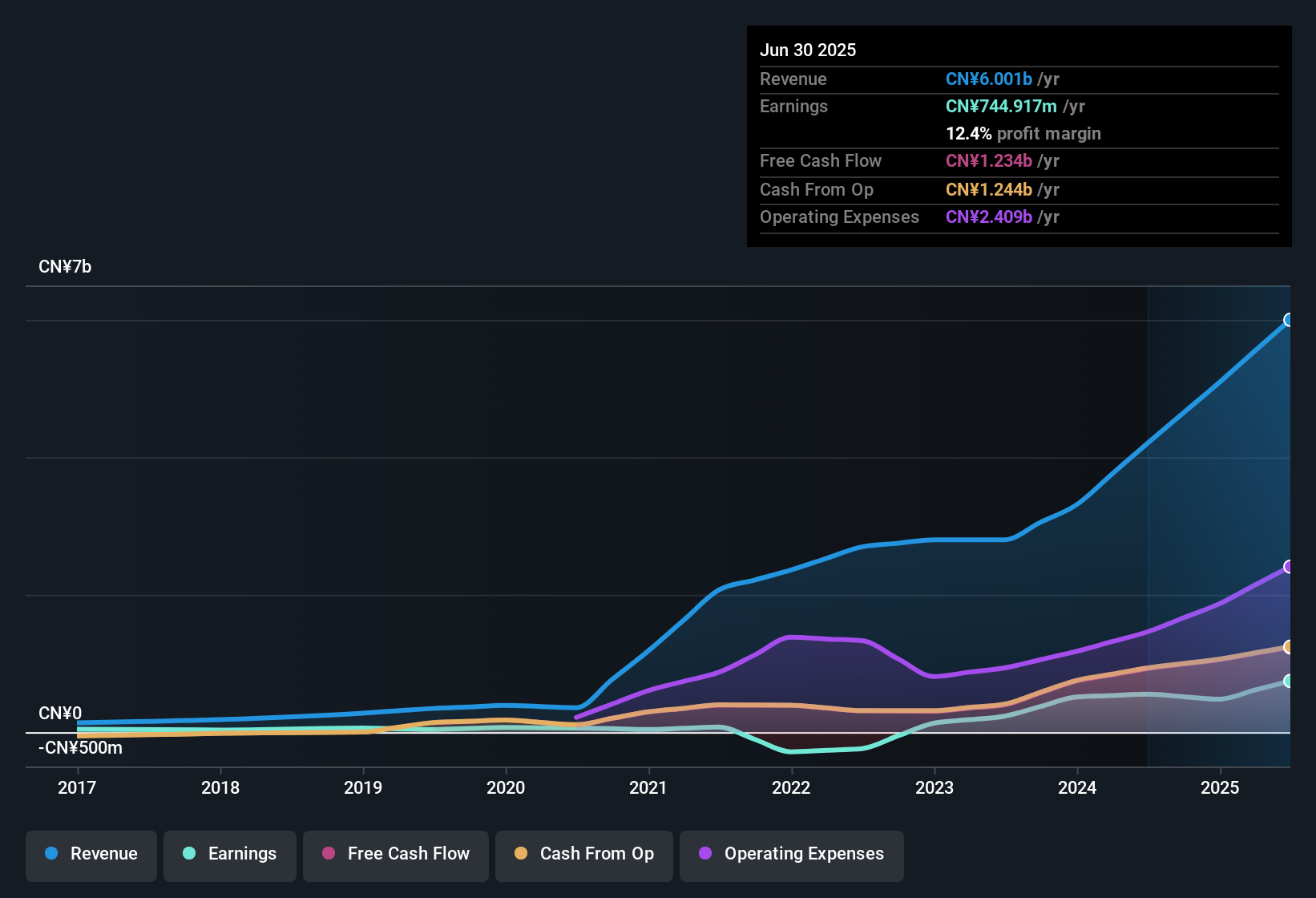Click the Jun 30 2025 tooltip date

[x=808, y=50]
